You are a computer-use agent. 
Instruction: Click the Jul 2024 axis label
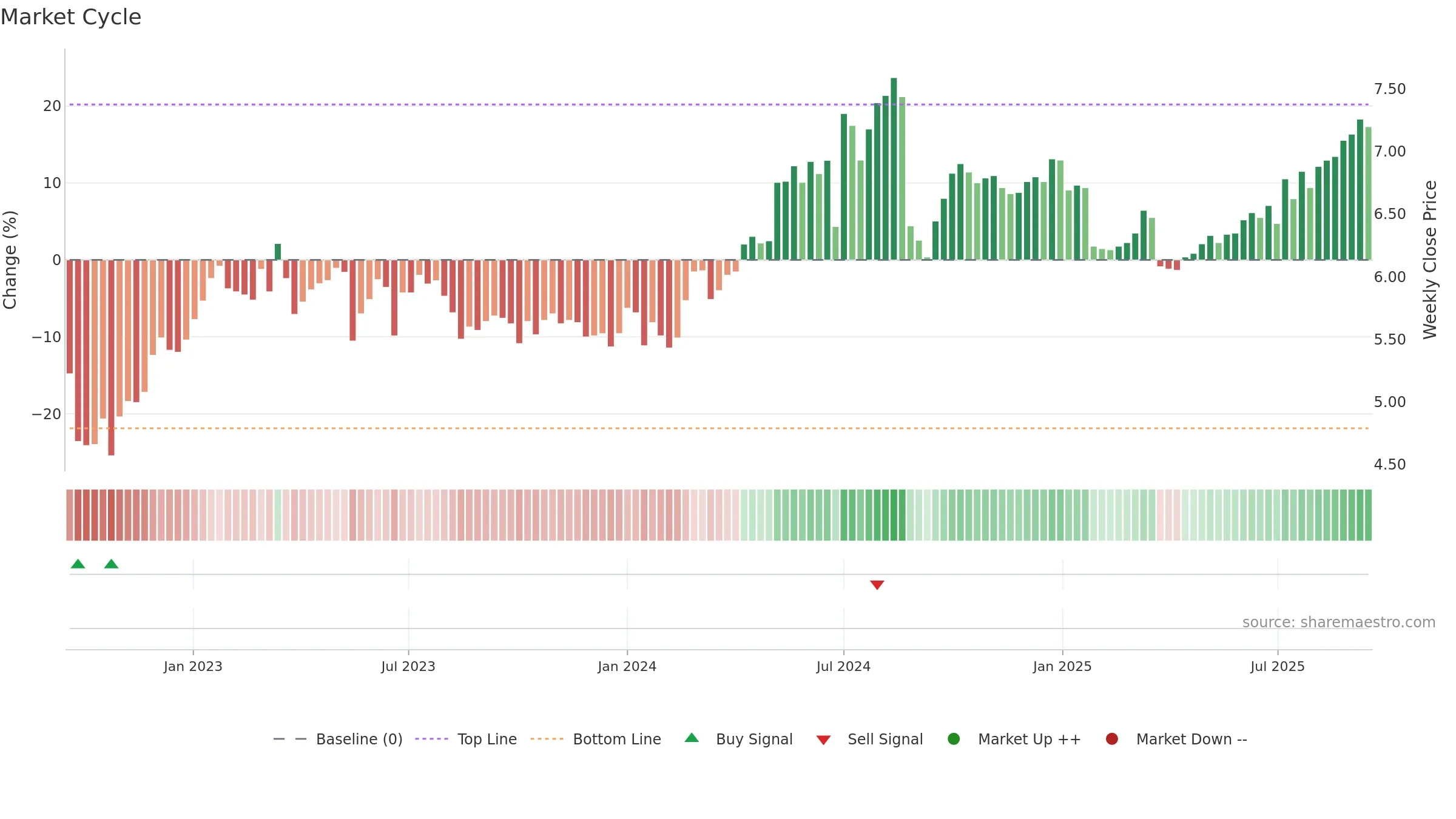coord(843,667)
